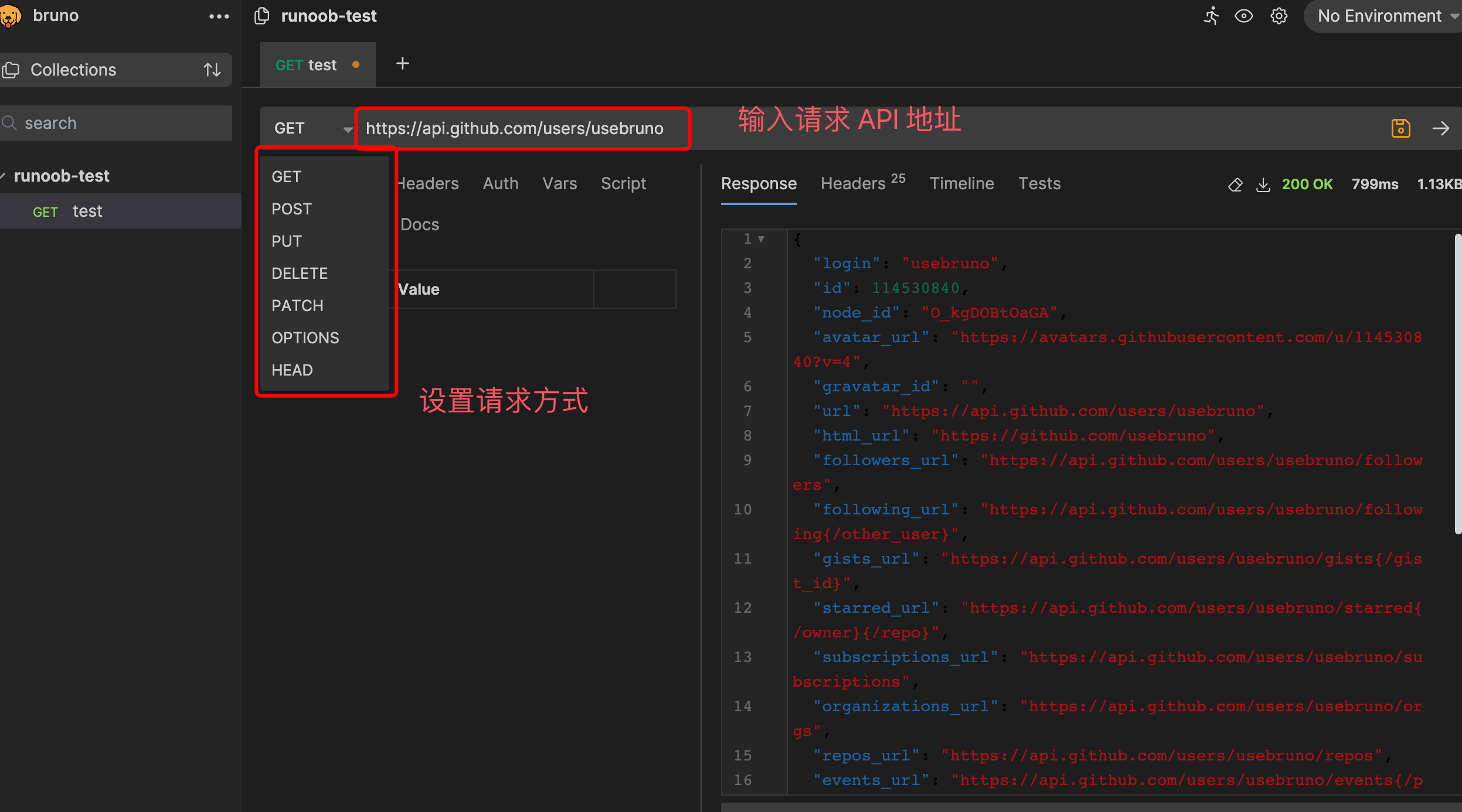Click the collections search field
This screenshot has width=1462, height=812.
117,123
